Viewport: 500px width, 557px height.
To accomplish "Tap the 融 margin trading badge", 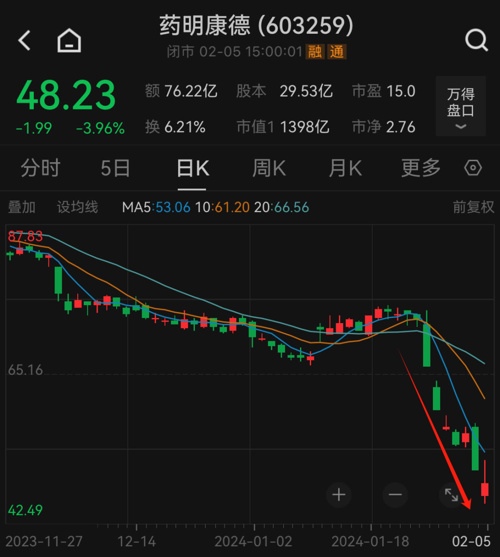I will pyautogui.click(x=315, y=52).
